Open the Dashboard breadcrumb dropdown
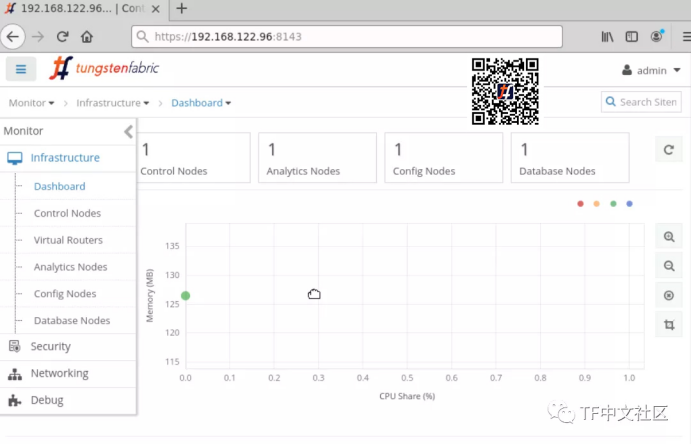 (x=201, y=103)
